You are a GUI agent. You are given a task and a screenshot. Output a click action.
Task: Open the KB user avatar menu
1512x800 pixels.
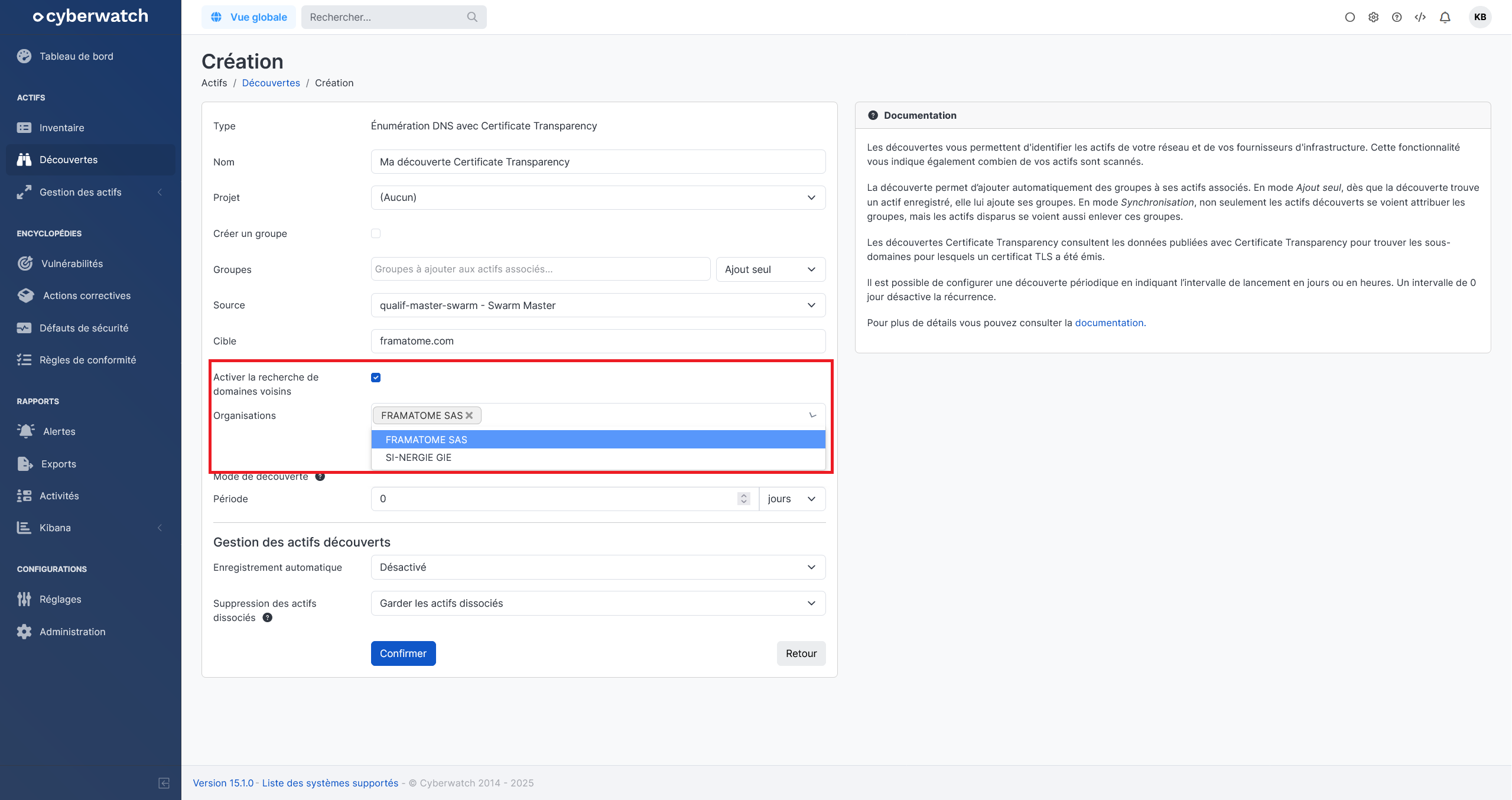coord(1480,17)
